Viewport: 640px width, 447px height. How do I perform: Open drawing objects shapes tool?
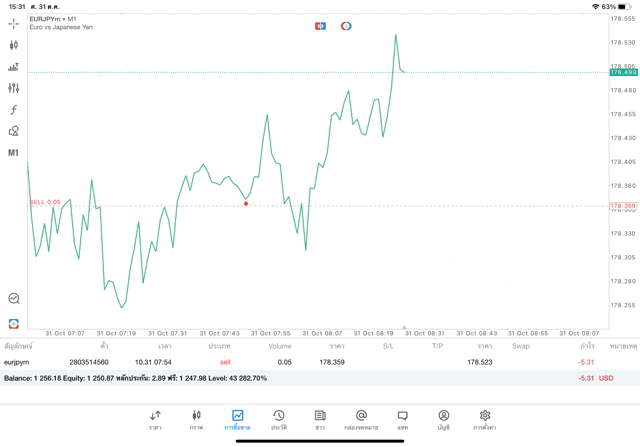coord(13,131)
